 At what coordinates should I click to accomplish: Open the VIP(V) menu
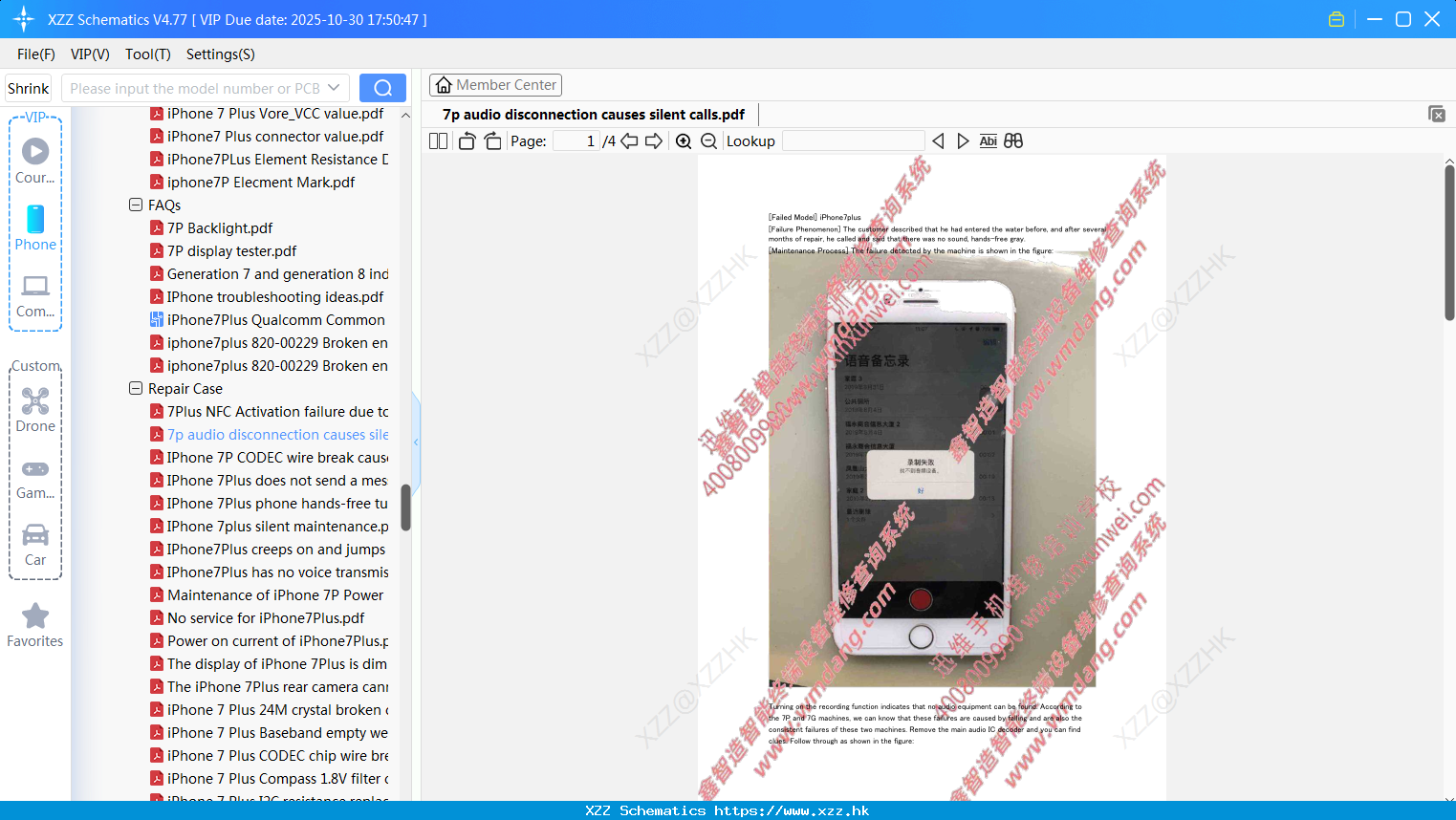90,54
